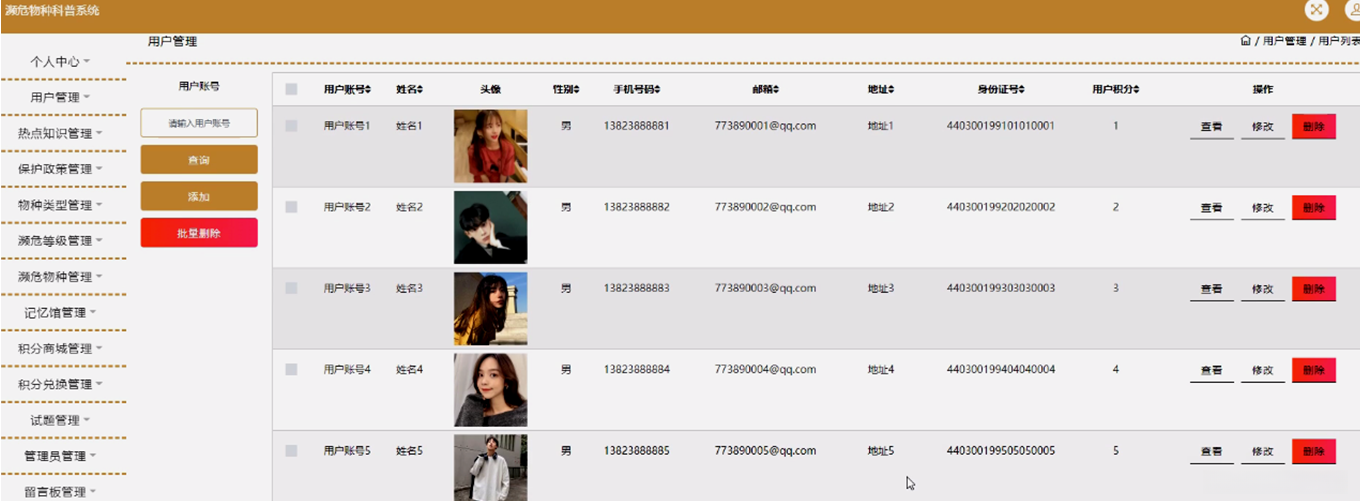Screen dimensions: 1360x501
Task: Sort by 用户账号 column sort arrows
Action: point(369,90)
